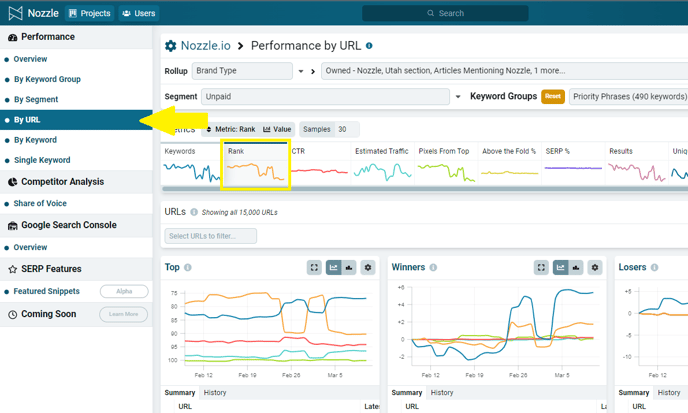Open the Performance Overview page

tap(30, 59)
